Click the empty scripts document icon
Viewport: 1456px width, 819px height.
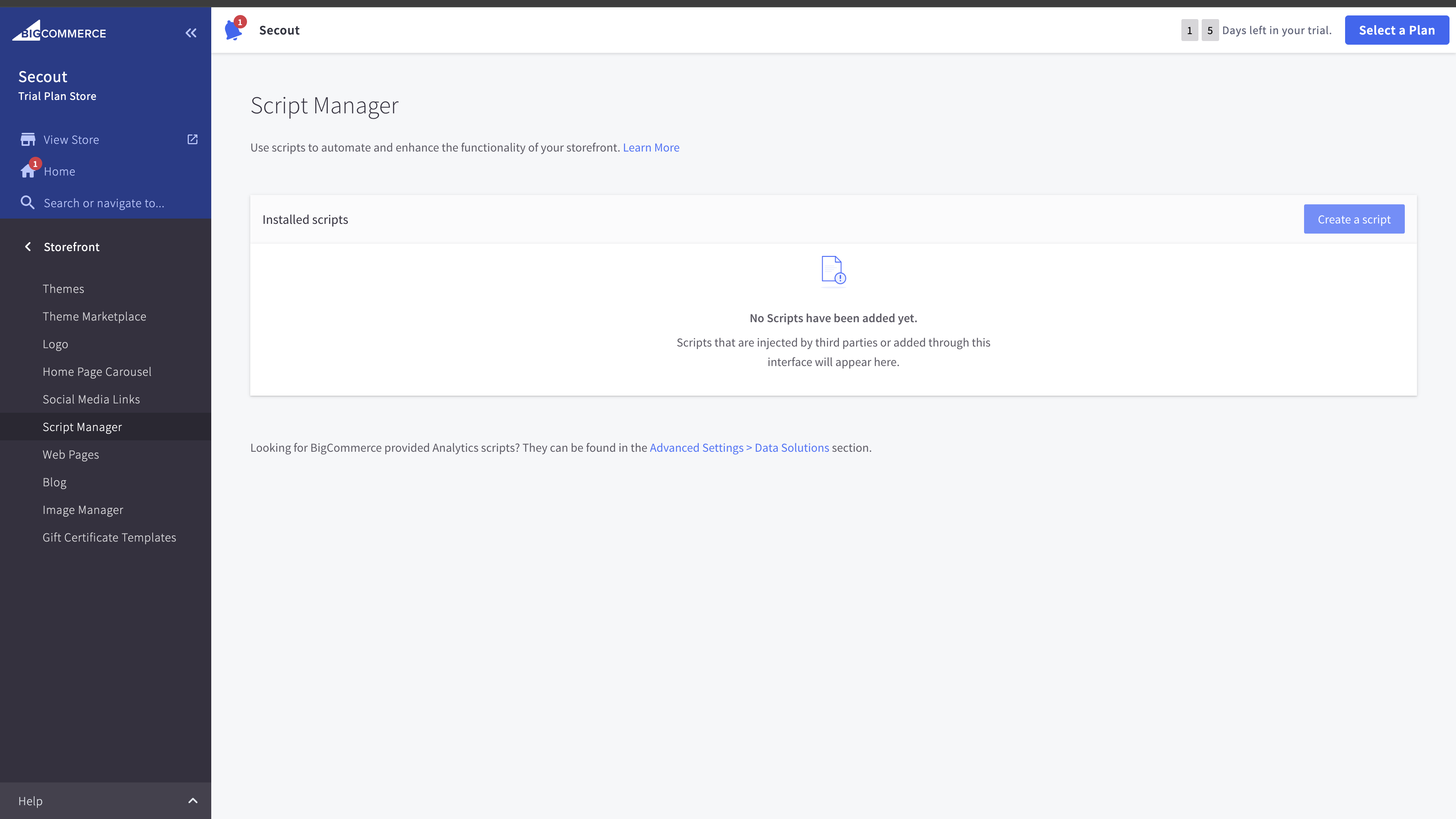click(x=832, y=270)
